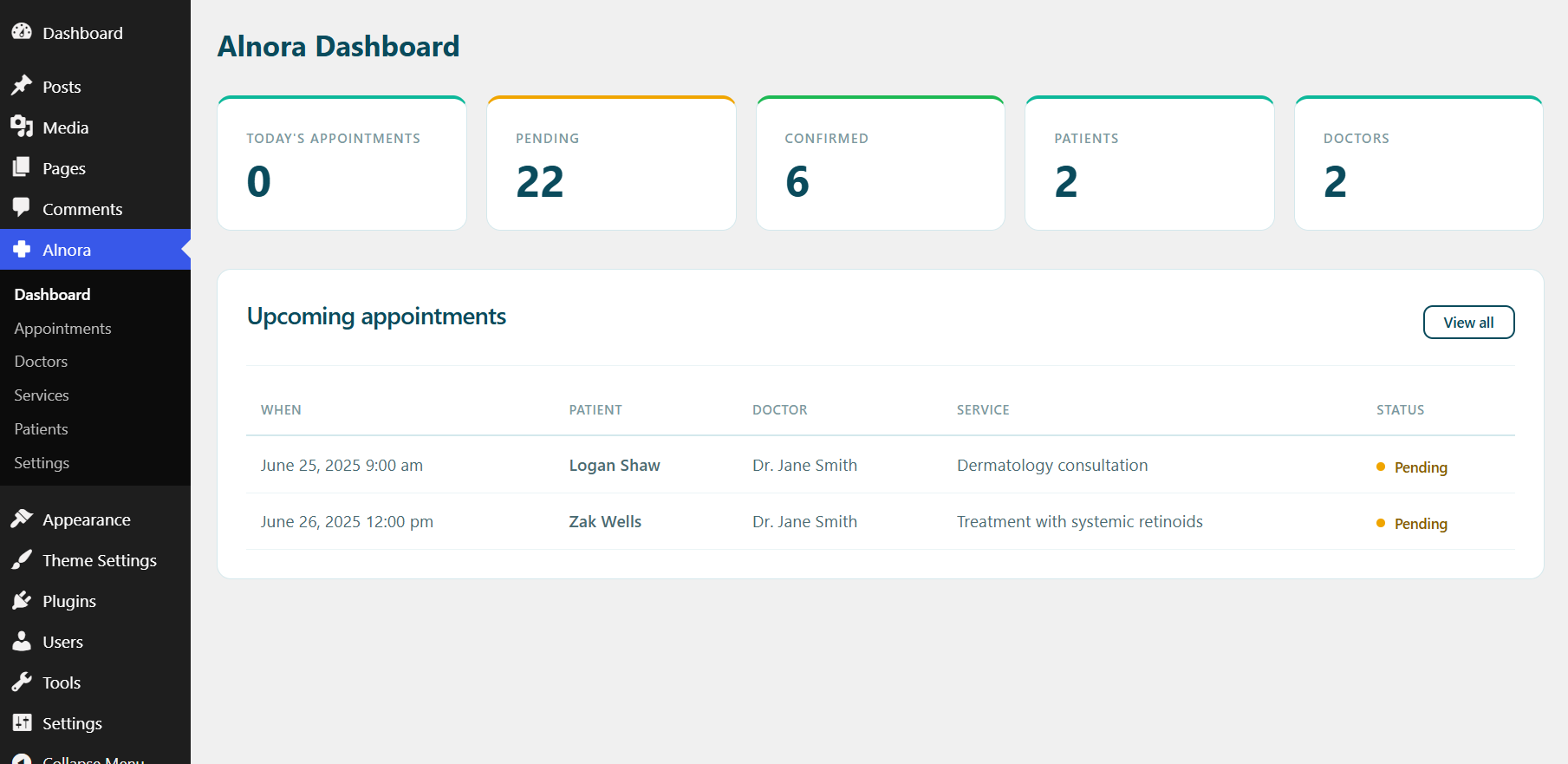Click the Settings sliders icon
This screenshot has width=1568, height=764.
(22, 722)
